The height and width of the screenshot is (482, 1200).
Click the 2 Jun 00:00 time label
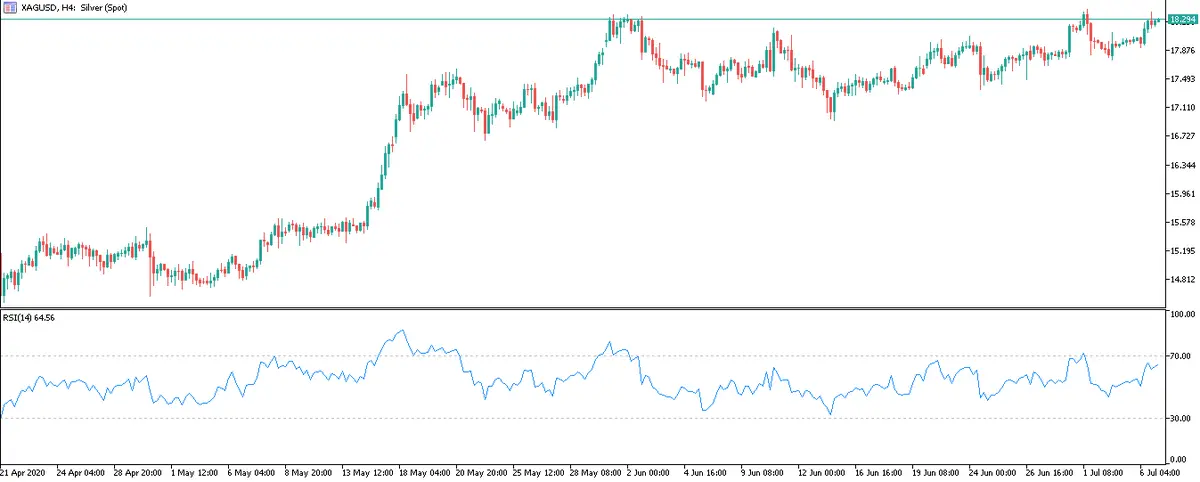click(x=651, y=471)
